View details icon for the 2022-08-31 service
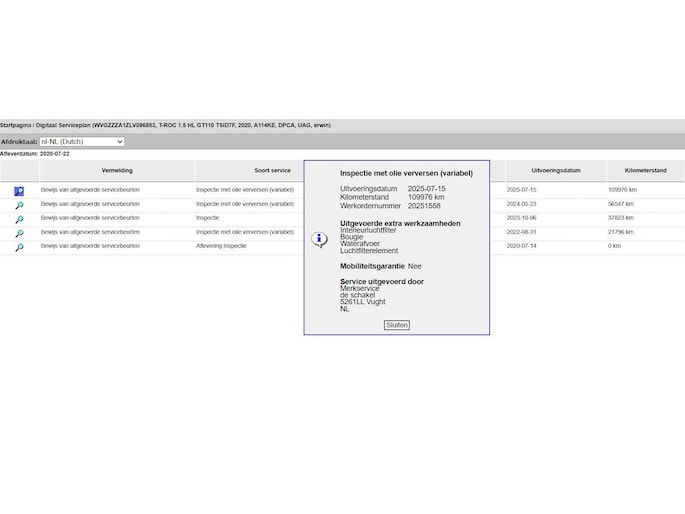 (x=19, y=232)
